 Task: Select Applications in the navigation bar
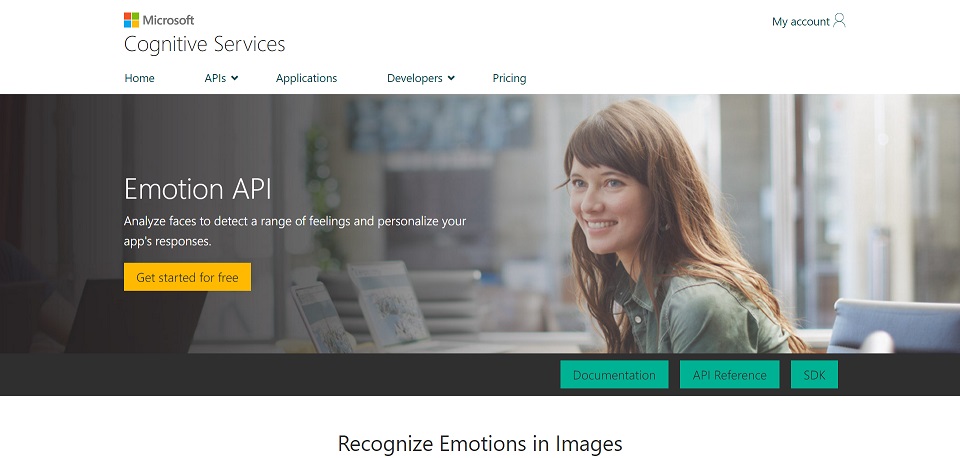coord(306,78)
